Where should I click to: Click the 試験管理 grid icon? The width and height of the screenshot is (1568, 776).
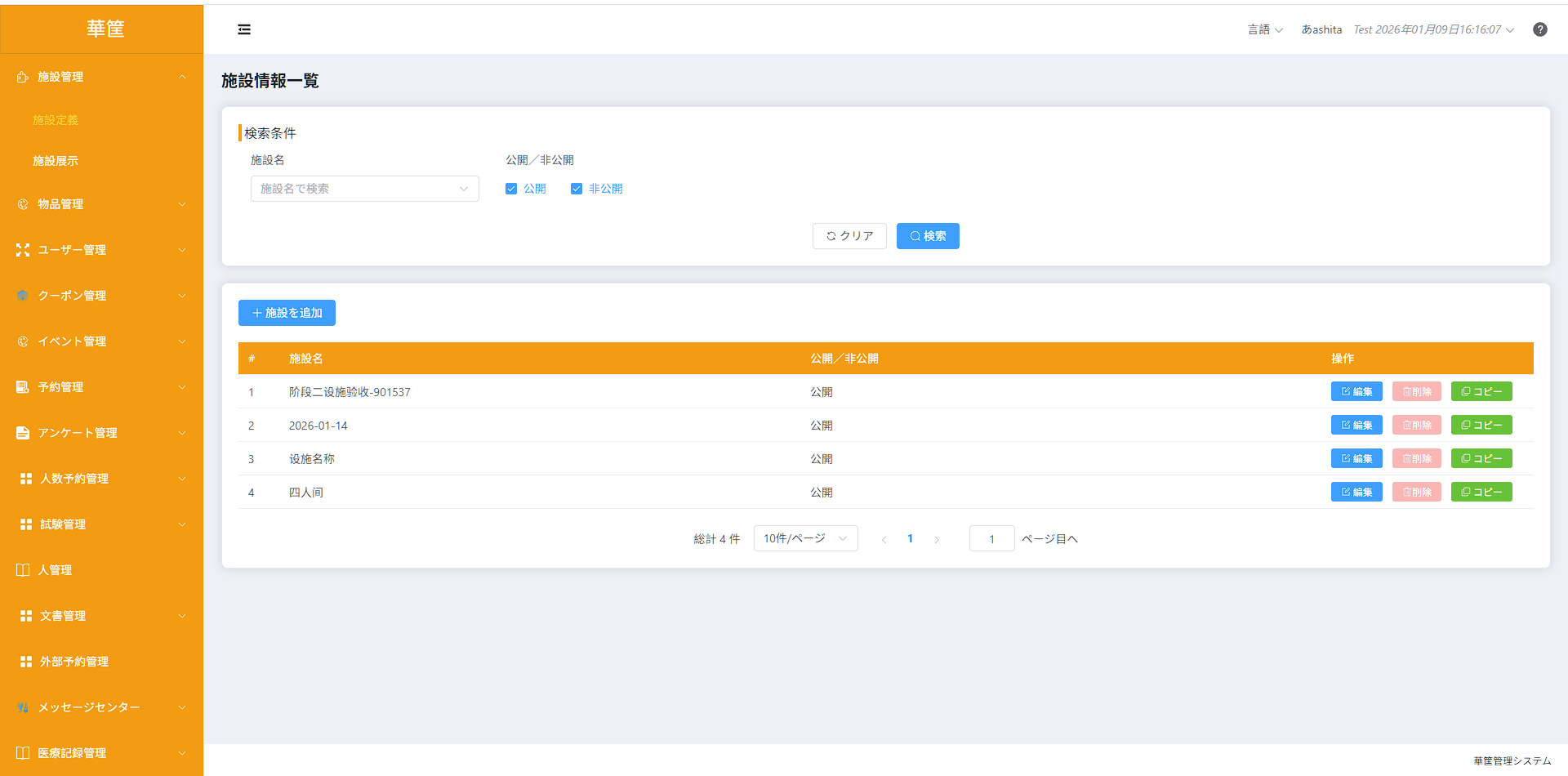pos(26,524)
